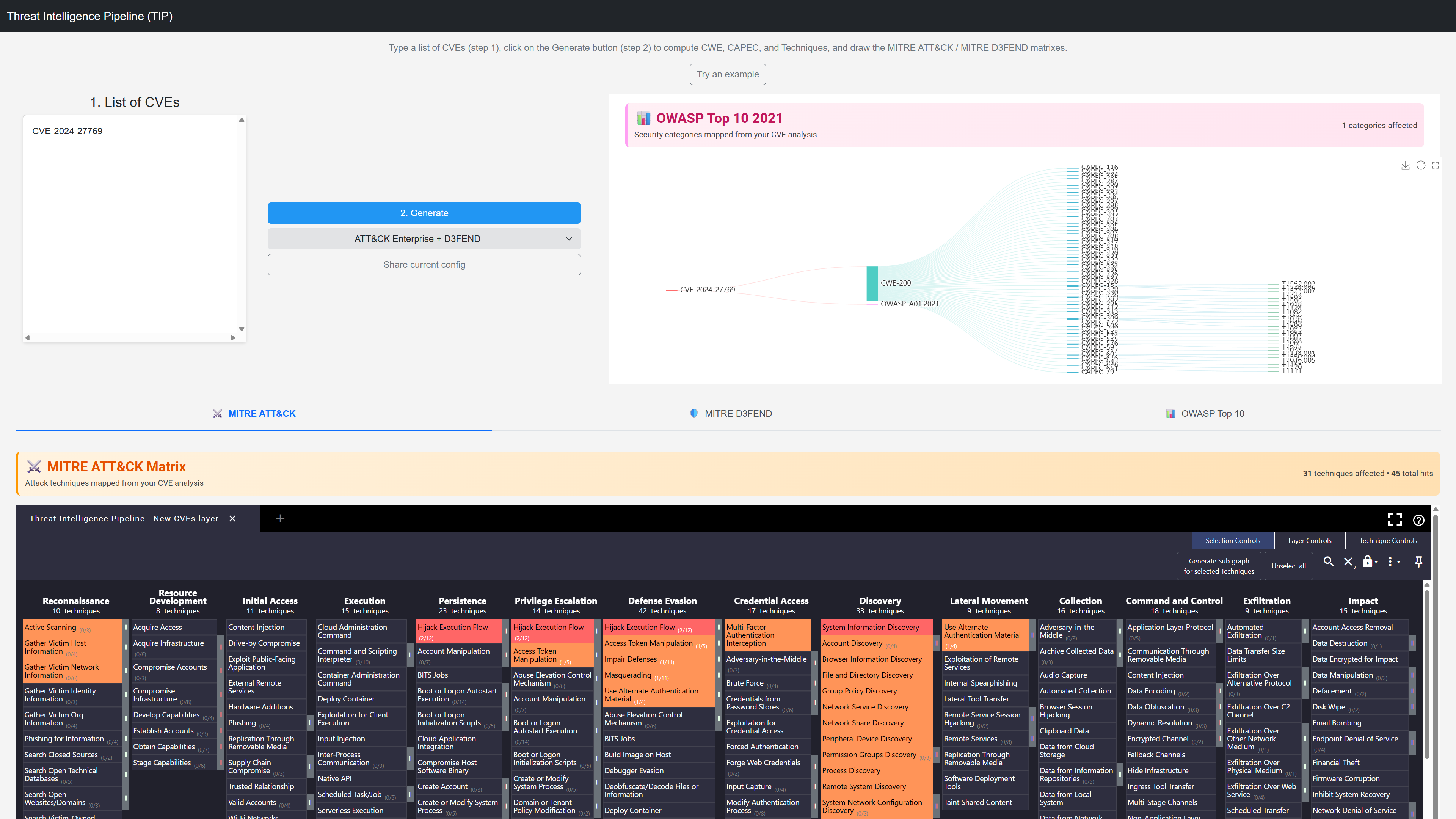Image resolution: width=1456 pixels, height=819 pixels.
Task: Deselect techniques with the X icon
Action: point(1349,561)
